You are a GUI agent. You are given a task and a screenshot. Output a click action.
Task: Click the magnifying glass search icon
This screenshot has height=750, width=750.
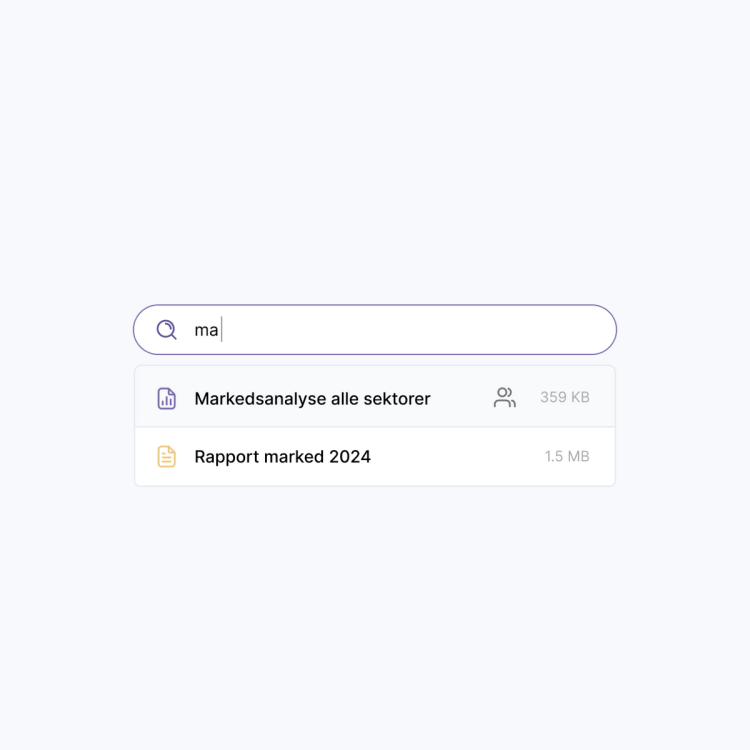click(166, 329)
